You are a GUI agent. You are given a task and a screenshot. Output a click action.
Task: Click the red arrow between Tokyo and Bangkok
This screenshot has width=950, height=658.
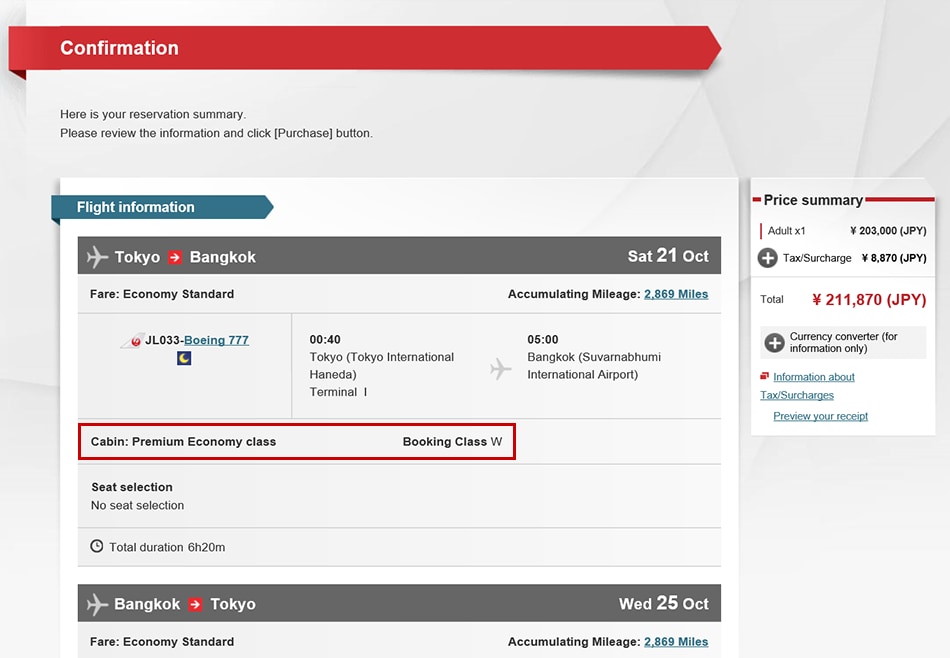(x=175, y=257)
